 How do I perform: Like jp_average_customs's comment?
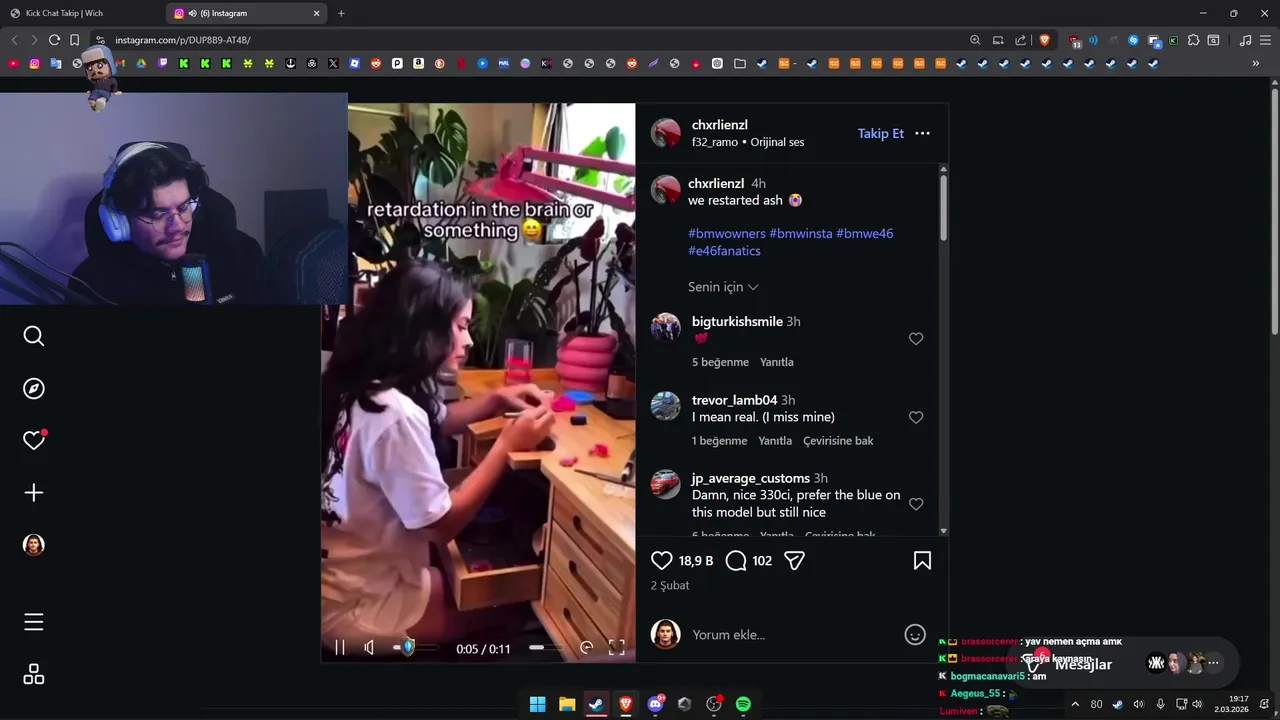click(x=916, y=504)
